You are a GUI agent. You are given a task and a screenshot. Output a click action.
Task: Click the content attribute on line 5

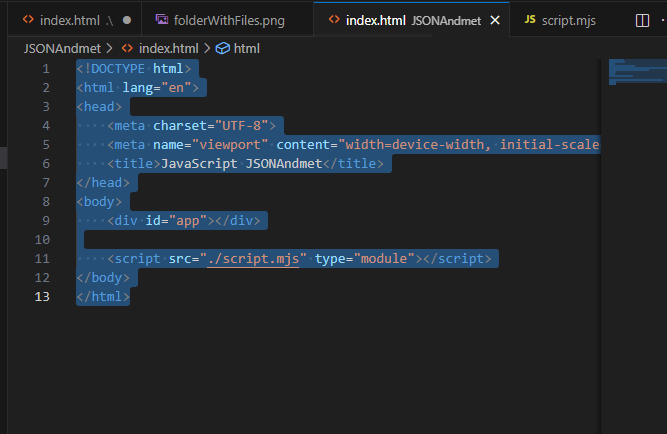[303, 145]
